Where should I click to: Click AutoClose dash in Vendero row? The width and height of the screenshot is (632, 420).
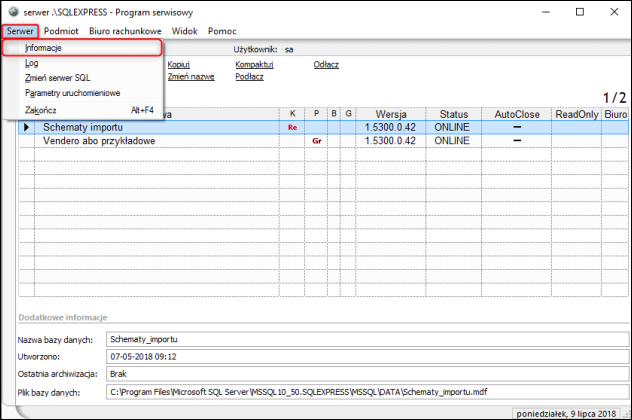[517, 141]
